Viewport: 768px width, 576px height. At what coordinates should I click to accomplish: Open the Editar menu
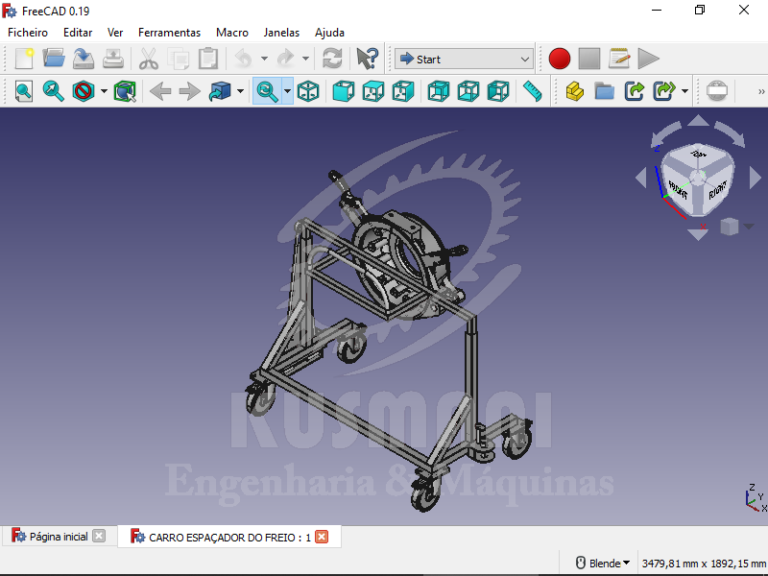pyautogui.click(x=77, y=32)
